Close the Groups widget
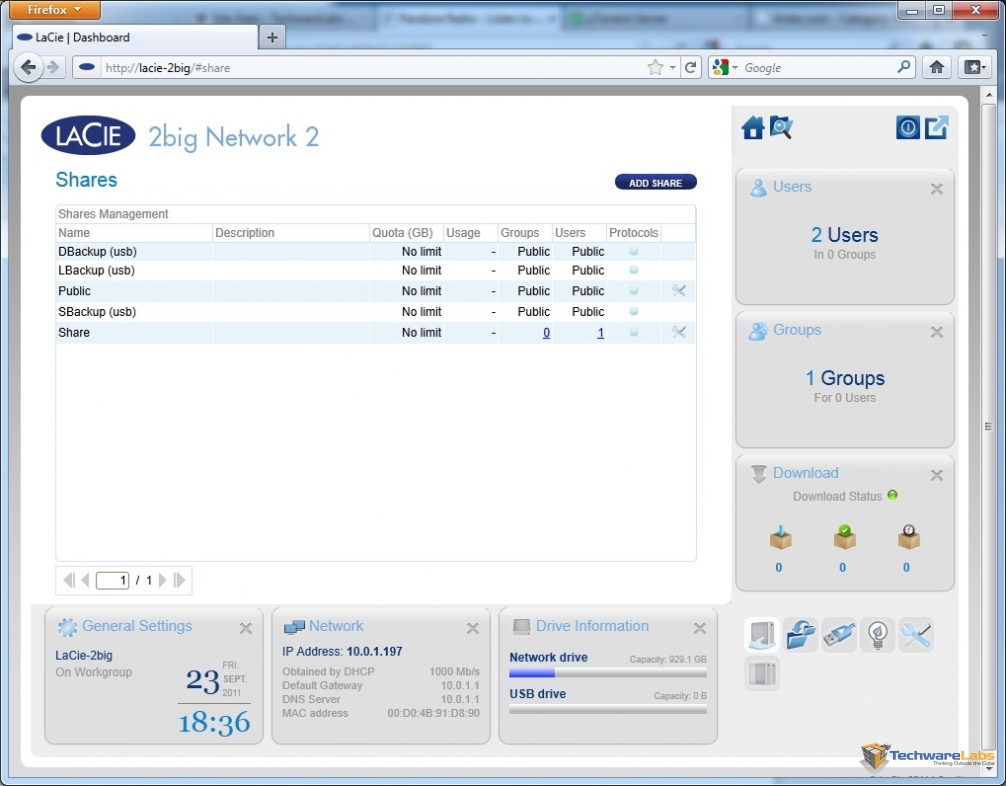The width and height of the screenshot is (1006, 786). 937,332
